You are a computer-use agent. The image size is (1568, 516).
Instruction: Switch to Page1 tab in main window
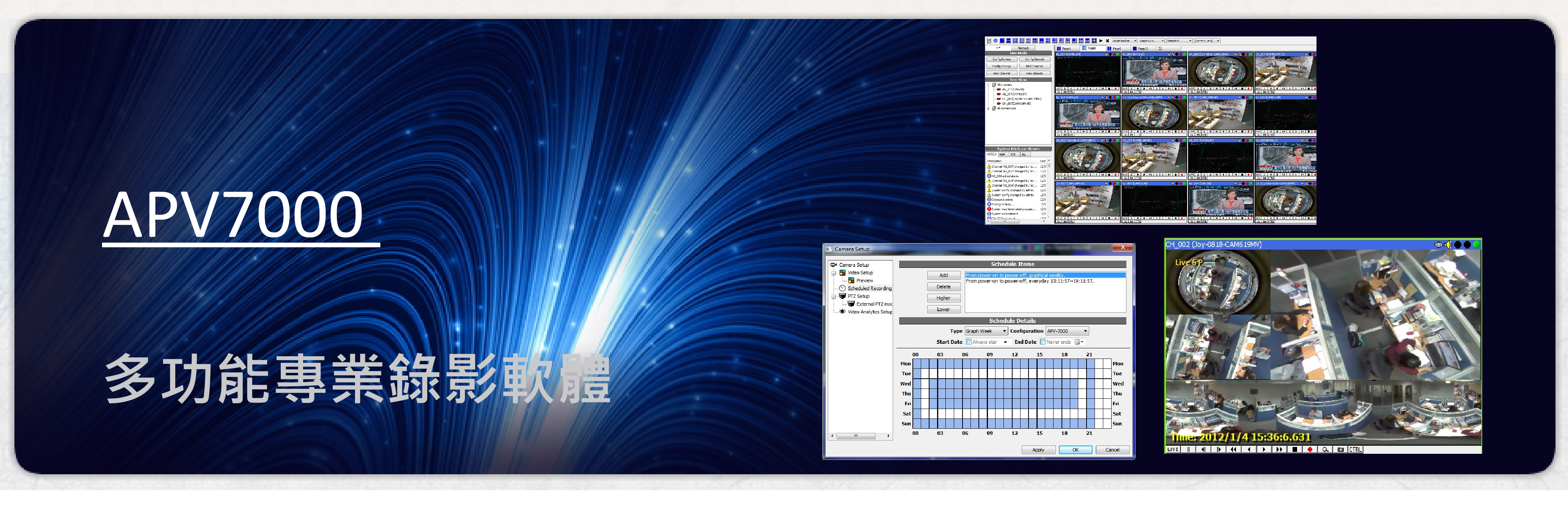1068,49
